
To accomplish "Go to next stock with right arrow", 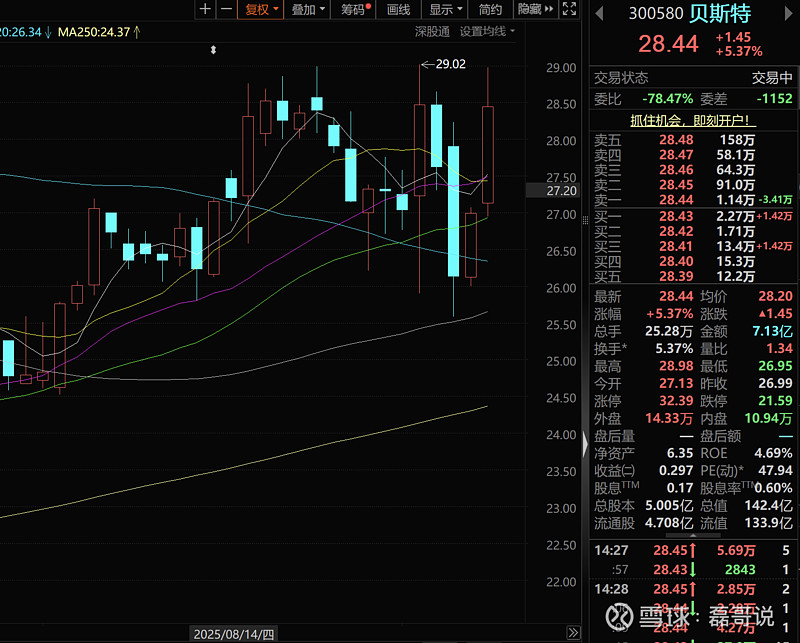I will tap(788, 14).
